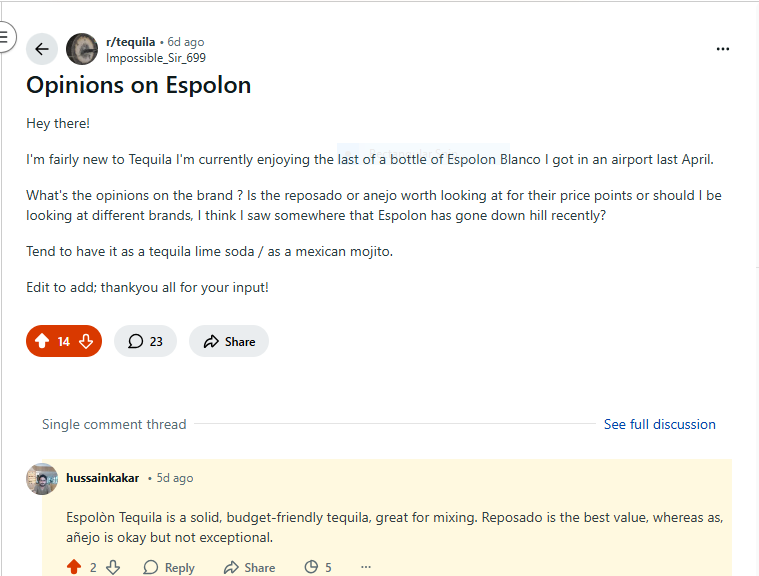Open the 23 comments button
Viewport: 759px width, 576px height.
(x=146, y=341)
